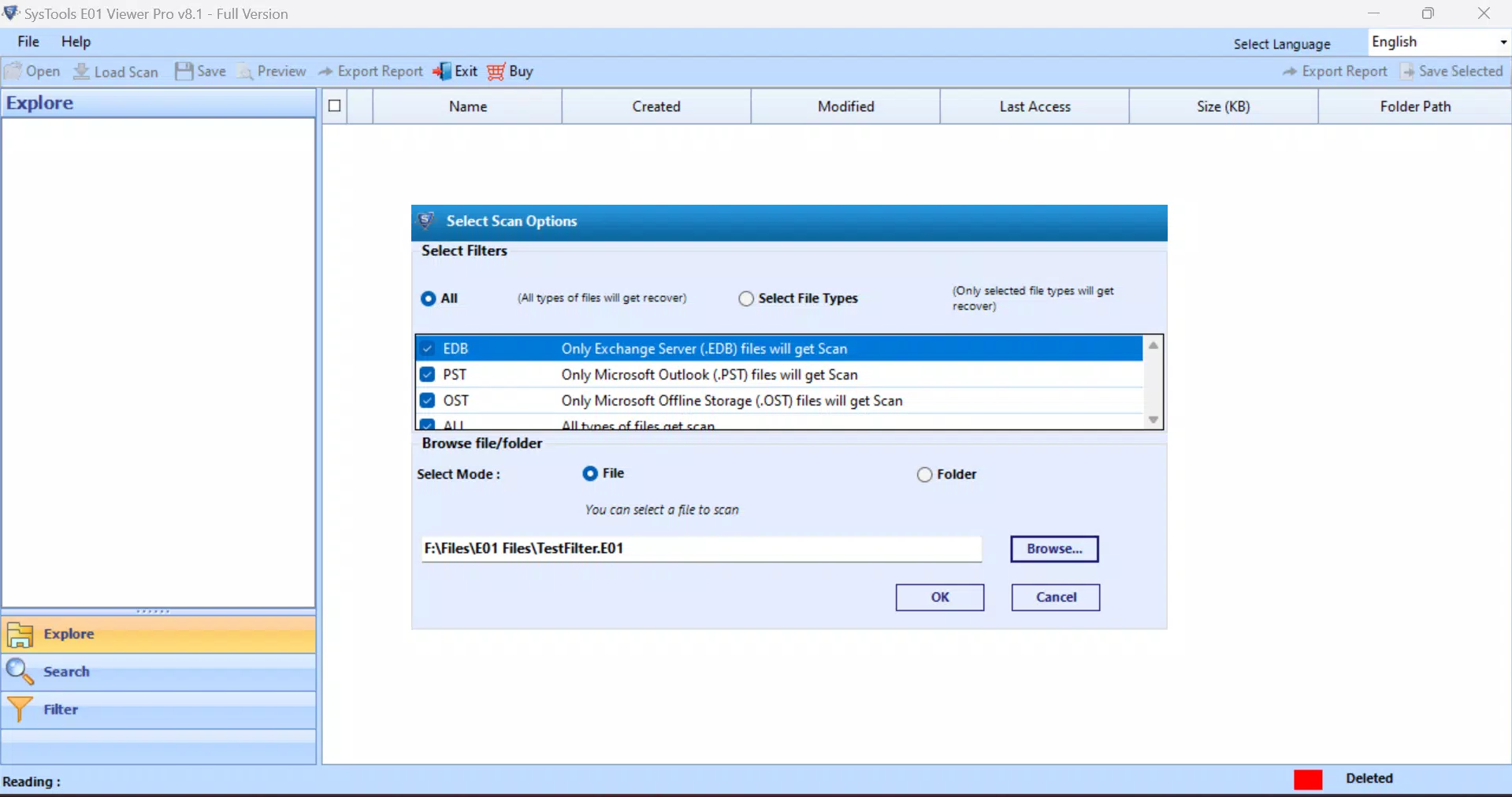This screenshot has width=1512, height=797.
Task: Sort by the Modified column header
Action: (845, 106)
